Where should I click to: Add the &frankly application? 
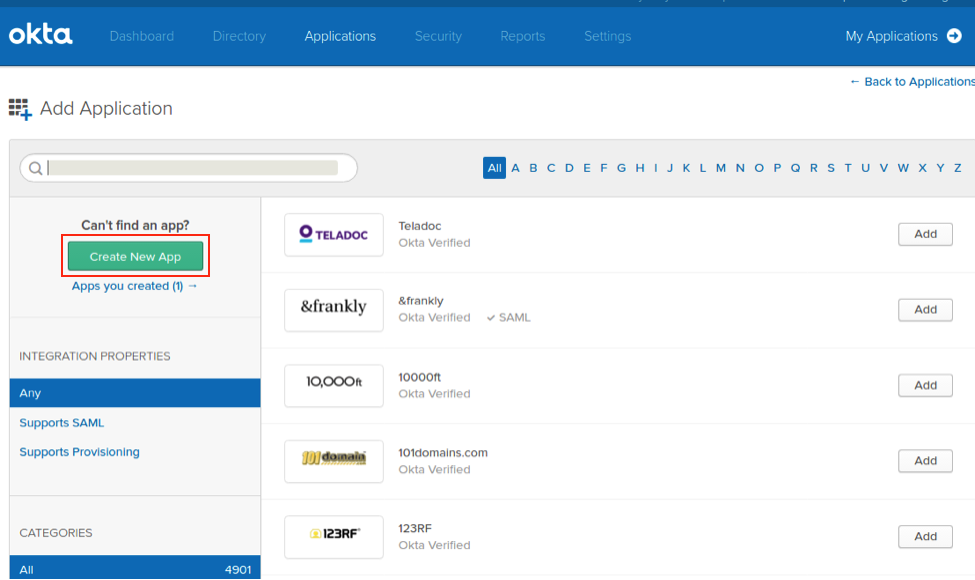(x=925, y=310)
